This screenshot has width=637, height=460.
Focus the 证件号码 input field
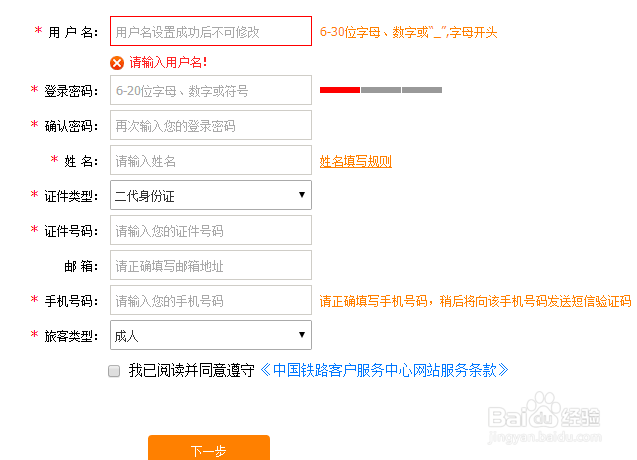[x=211, y=230]
